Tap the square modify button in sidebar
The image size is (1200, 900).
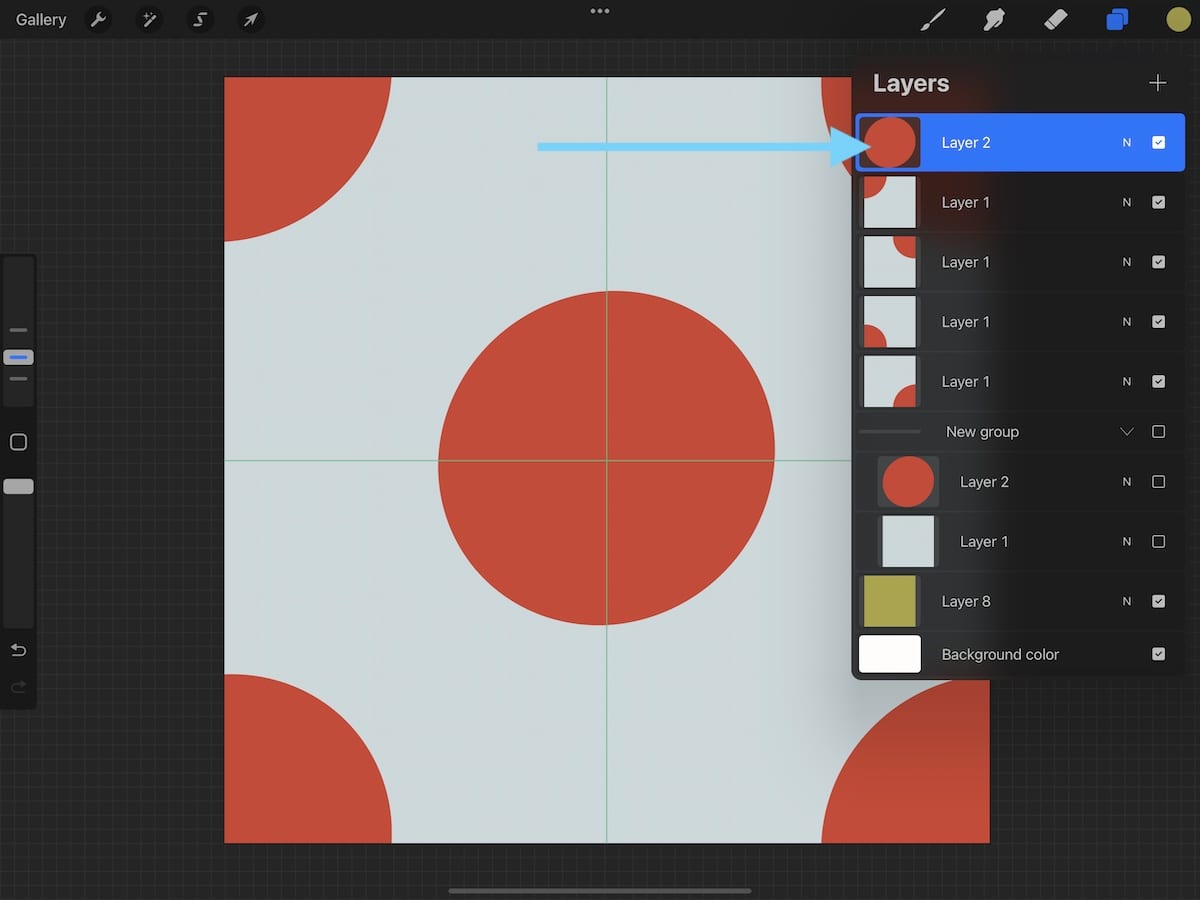[x=18, y=442]
